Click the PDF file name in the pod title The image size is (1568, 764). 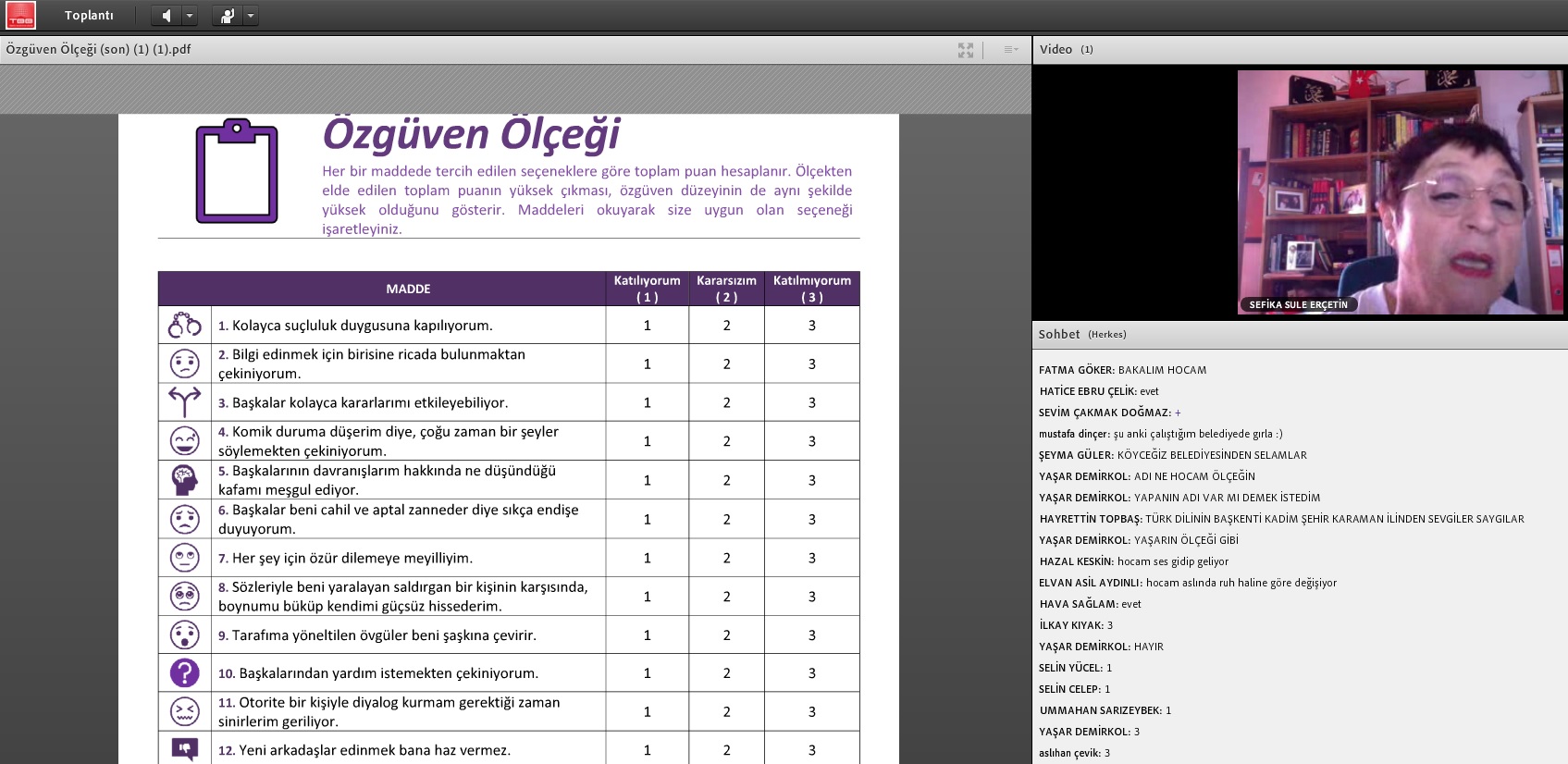pos(99,50)
